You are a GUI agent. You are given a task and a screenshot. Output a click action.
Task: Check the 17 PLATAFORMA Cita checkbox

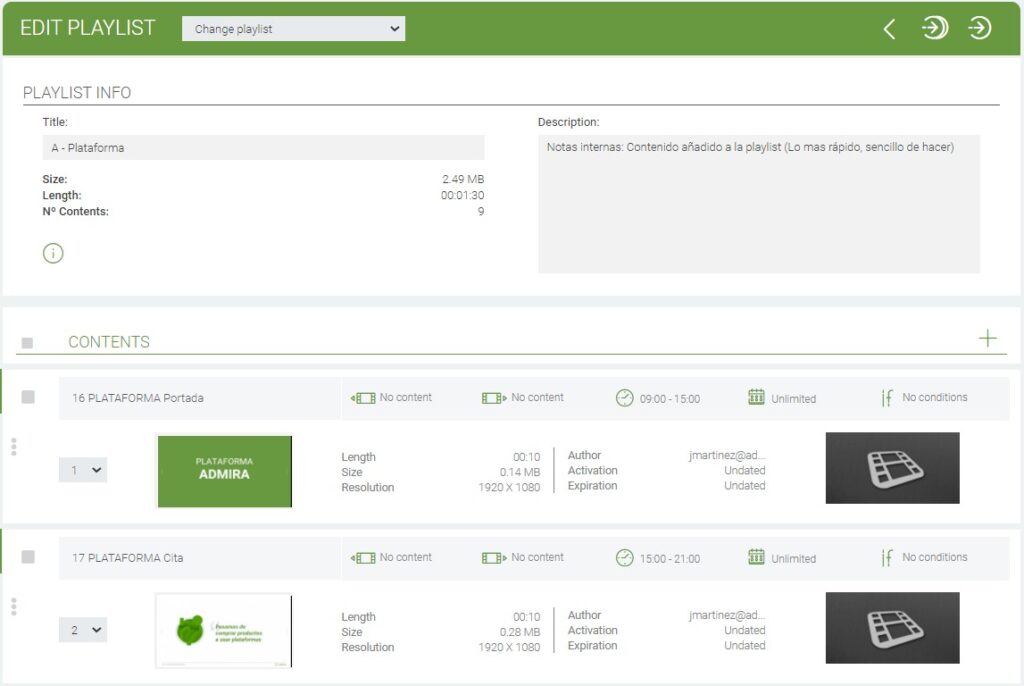28,557
